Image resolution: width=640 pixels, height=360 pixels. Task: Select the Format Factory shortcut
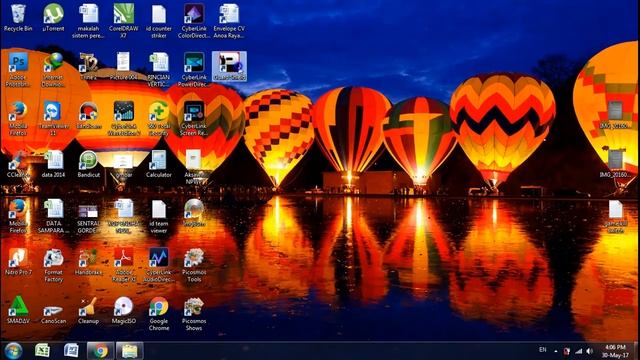pyautogui.click(x=53, y=264)
